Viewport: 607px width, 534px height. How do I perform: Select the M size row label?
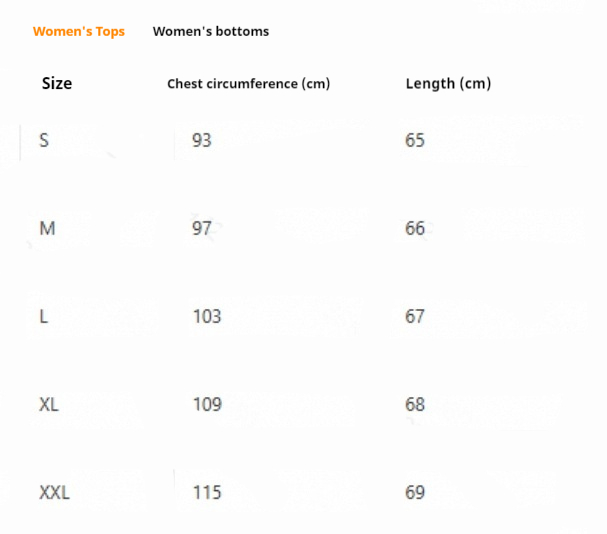tap(47, 228)
